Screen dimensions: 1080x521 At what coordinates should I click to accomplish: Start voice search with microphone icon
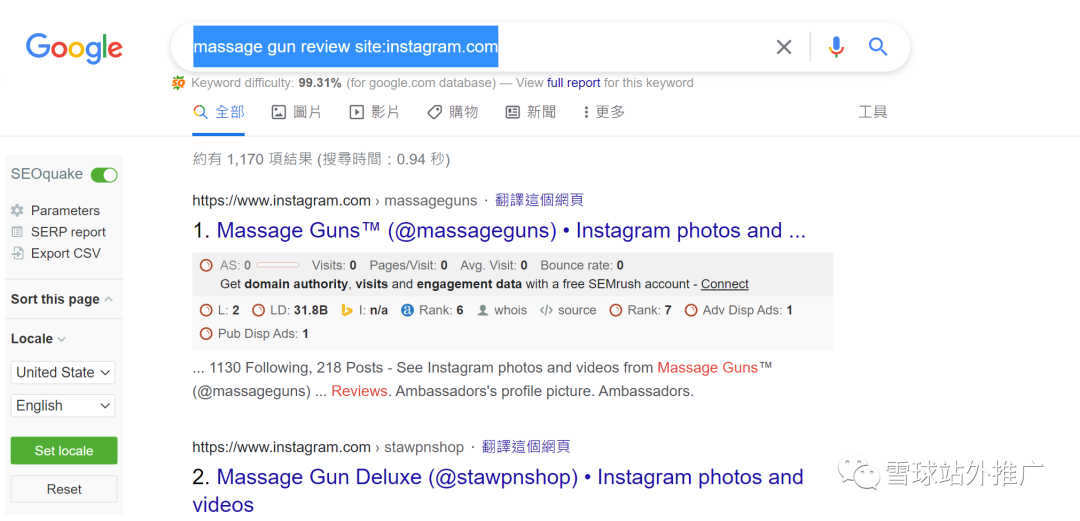(836, 47)
